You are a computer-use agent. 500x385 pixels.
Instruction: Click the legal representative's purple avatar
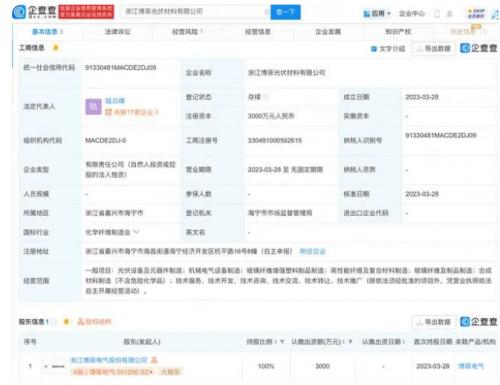[x=93, y=107]
